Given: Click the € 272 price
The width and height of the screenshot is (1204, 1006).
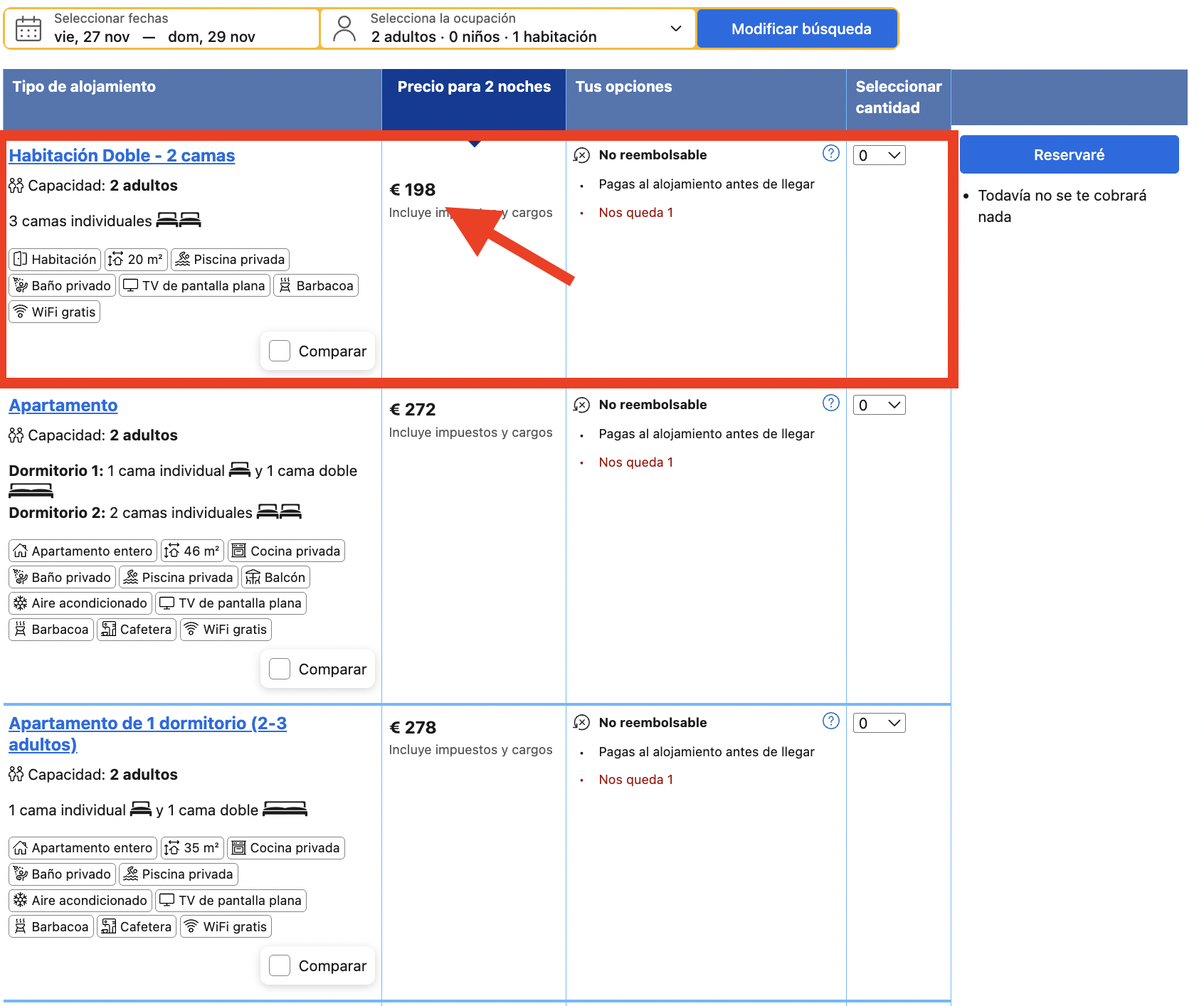Looking at the screenshot, I should pos(413,410).
